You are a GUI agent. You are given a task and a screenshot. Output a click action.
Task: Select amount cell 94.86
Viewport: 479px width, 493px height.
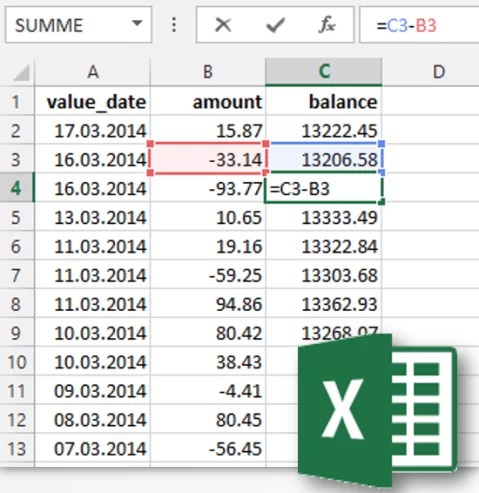pos(208,304)
